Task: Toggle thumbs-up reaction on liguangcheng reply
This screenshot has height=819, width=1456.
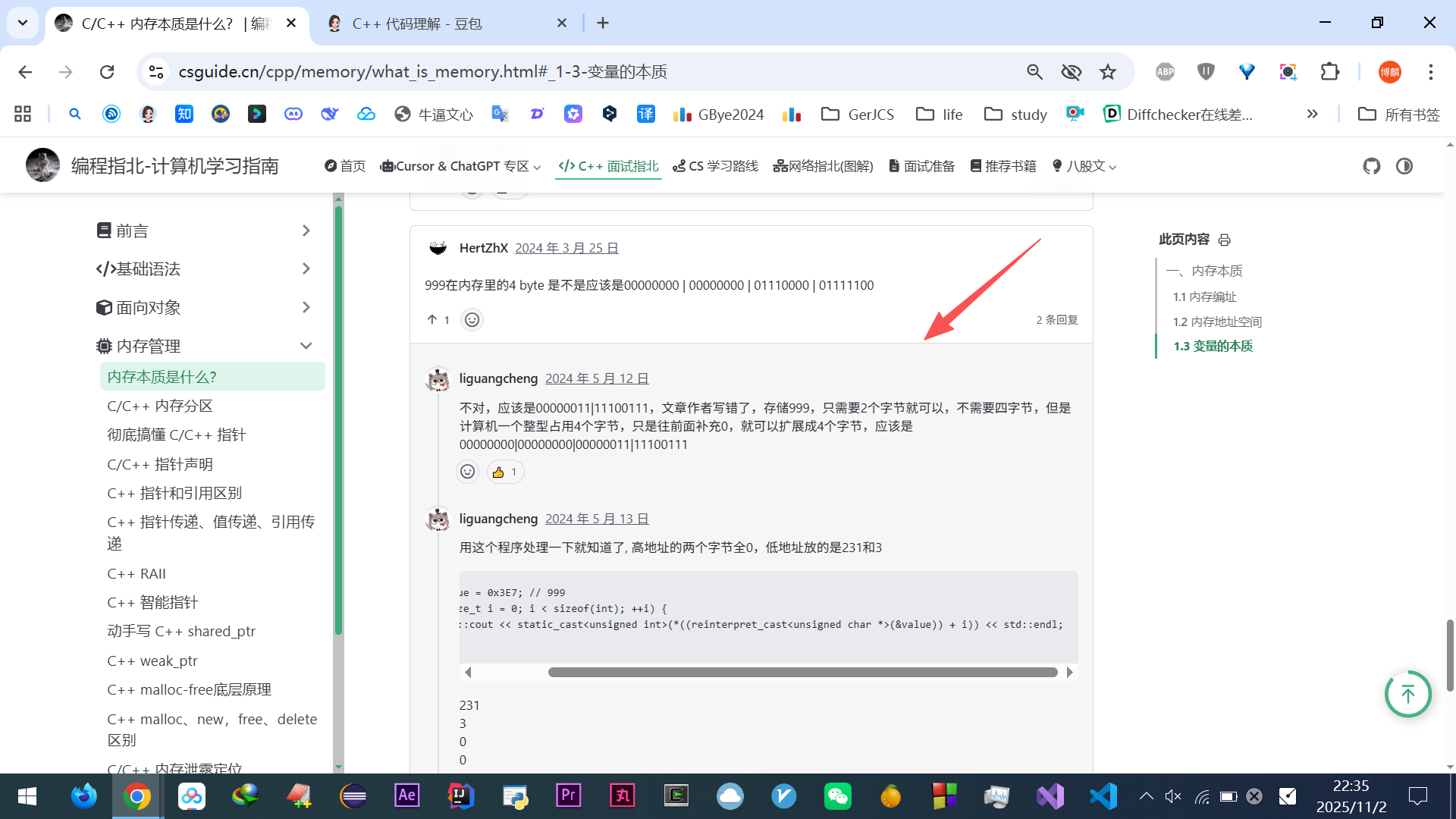Action: [x=504, y=472]
